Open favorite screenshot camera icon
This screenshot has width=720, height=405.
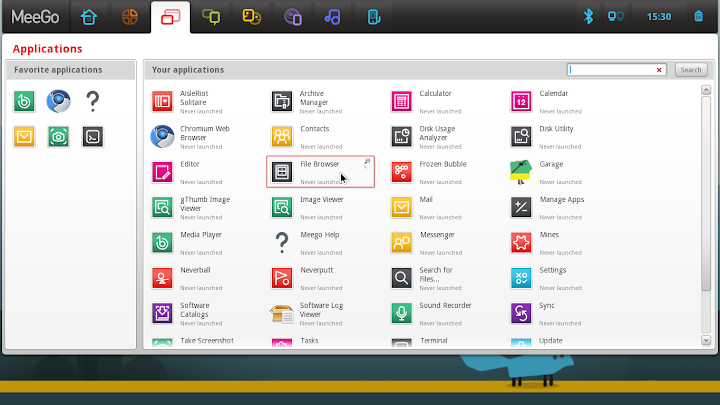[58, 136]
